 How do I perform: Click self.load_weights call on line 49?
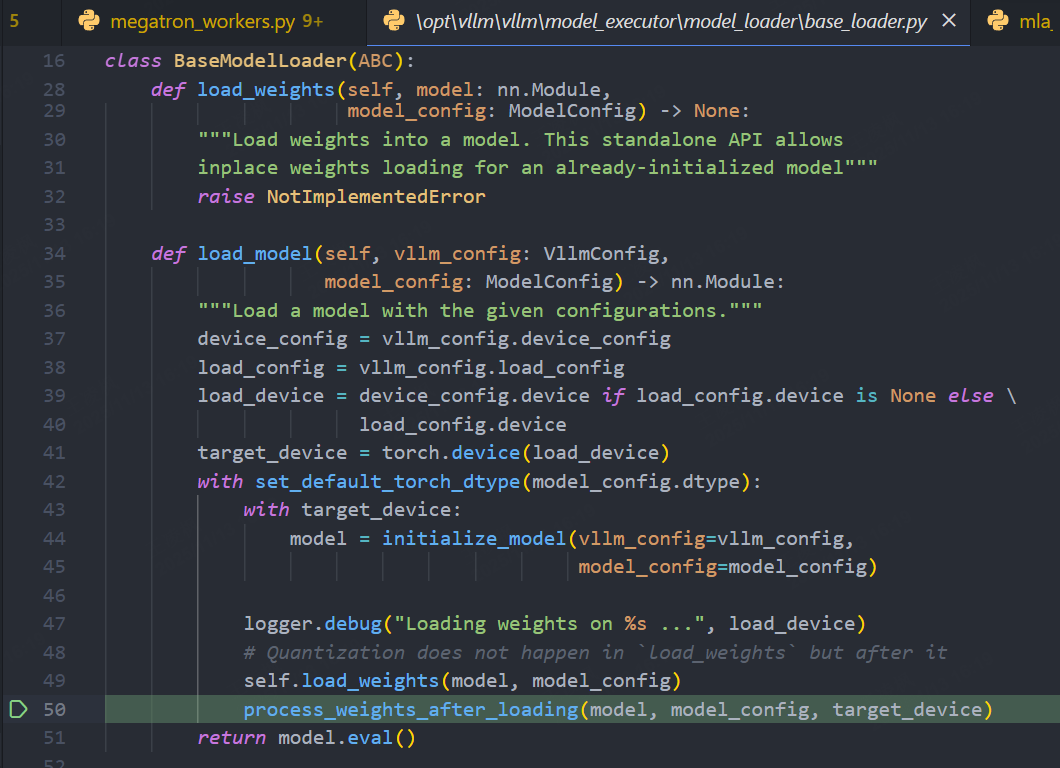tap(341, 681)
